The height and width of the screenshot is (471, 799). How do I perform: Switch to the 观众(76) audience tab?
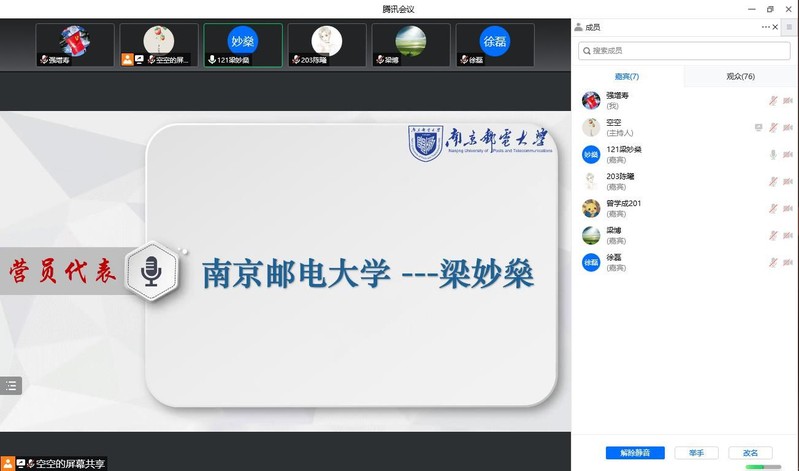[740, 76]
